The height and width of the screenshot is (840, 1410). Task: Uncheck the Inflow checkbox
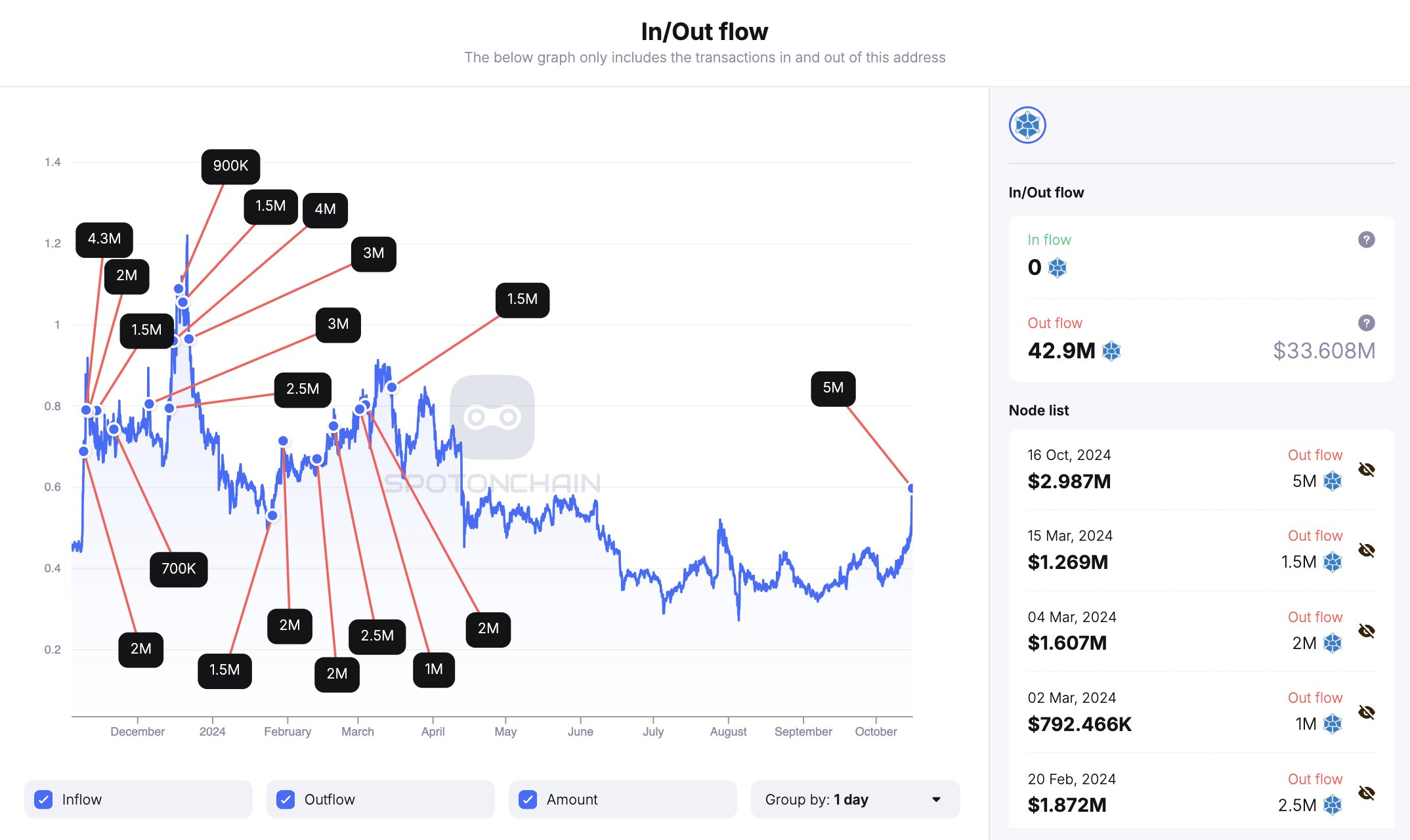(x=43, y=799)
